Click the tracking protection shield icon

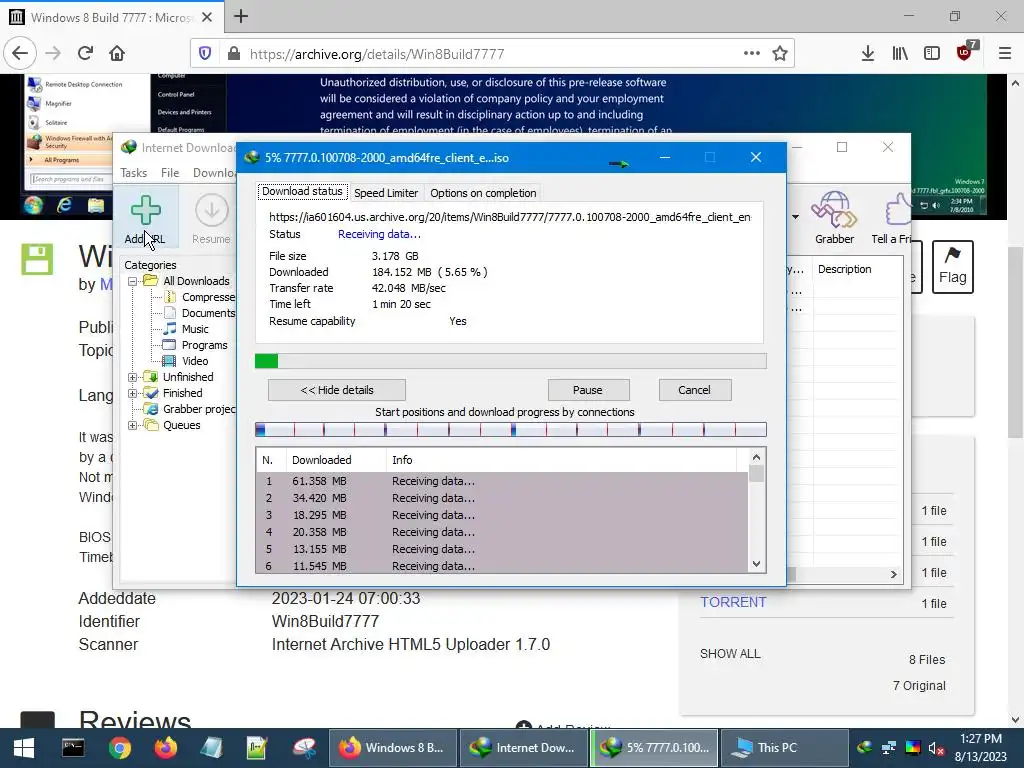tap(205, 54)
